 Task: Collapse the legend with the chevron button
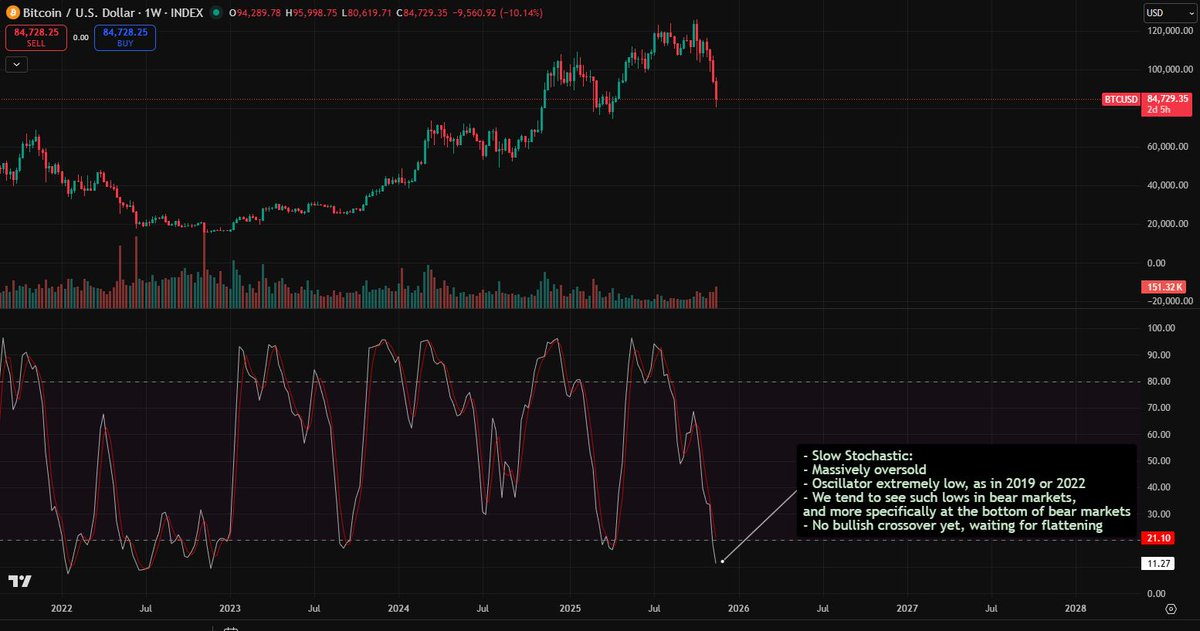click(16, 64)
